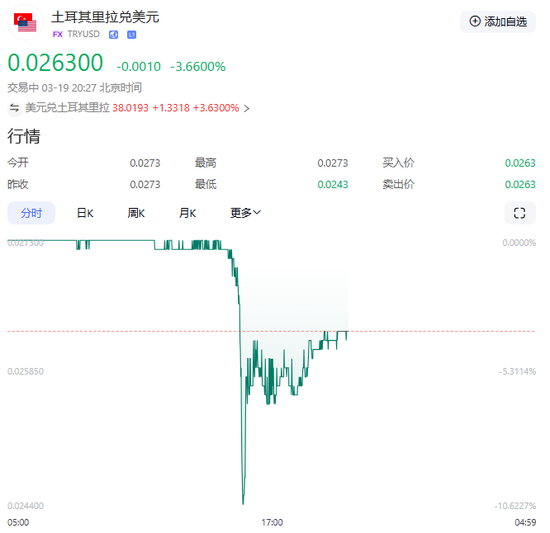
Task: Click 添加自选 to add to watchlist
Action: click(498, 22)
